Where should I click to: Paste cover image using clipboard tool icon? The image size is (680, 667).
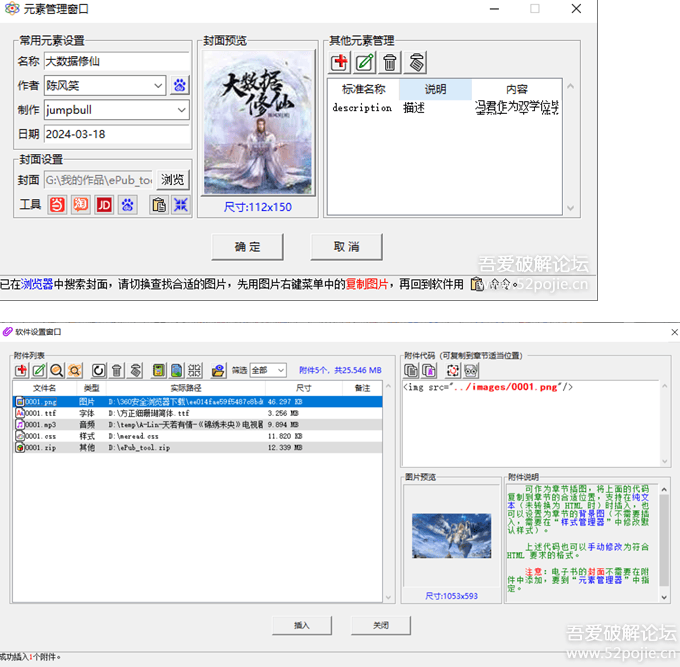pyautogui.click(x=159, y=205)
